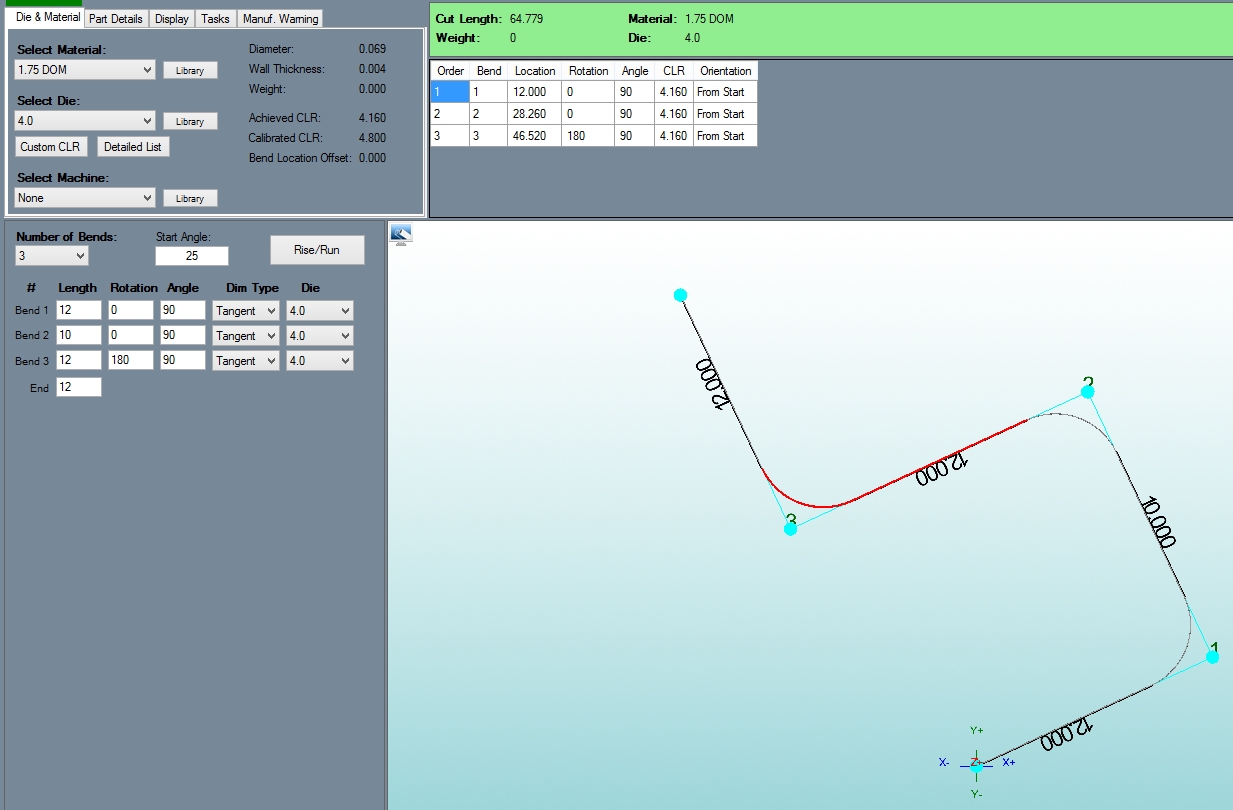Click the Orientation column header
Viewport: 1233px width, 810px height.
[725, 71]
